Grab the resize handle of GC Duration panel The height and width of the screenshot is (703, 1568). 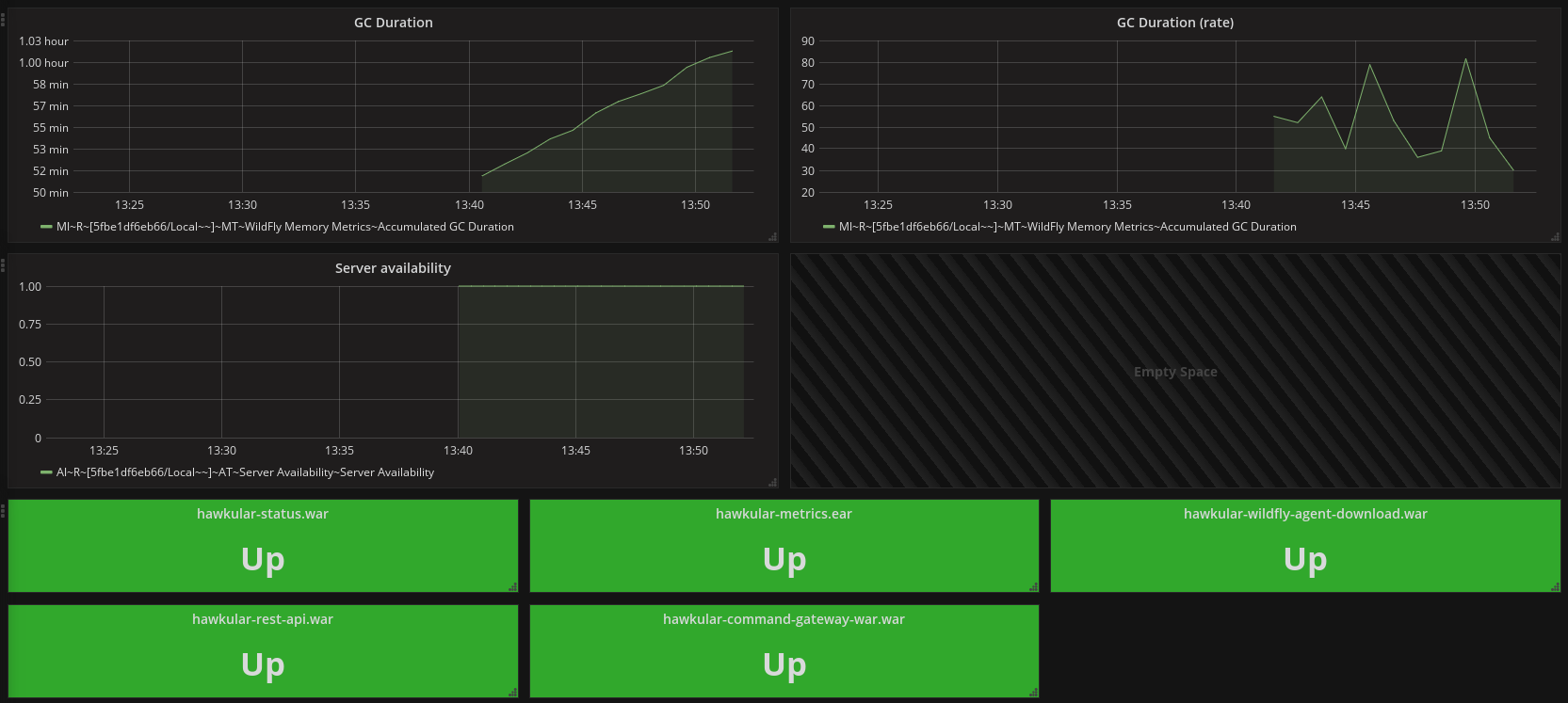click(x=773, y=237)
